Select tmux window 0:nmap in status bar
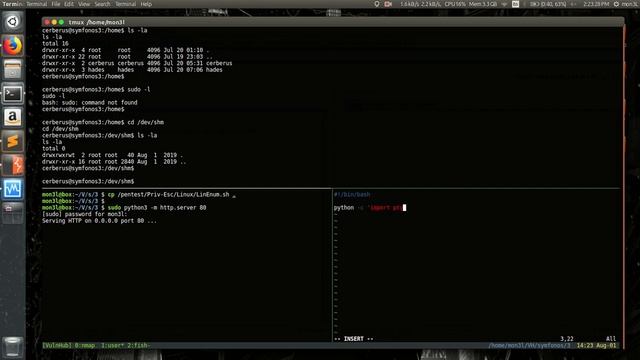Image resolution: width=640 pixels, height=360 pixels. [84, 345]
